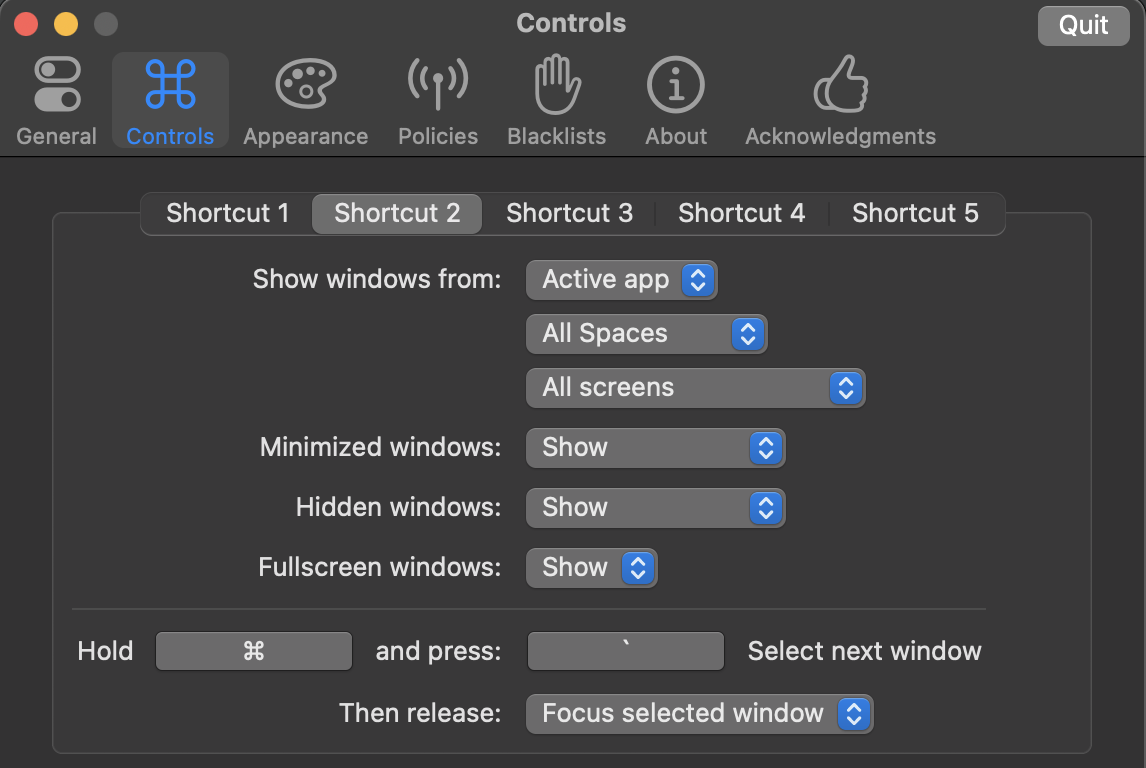
Task: Open the All Spaces dropdown
Action: pyautogui.click(x=646, y=334)
